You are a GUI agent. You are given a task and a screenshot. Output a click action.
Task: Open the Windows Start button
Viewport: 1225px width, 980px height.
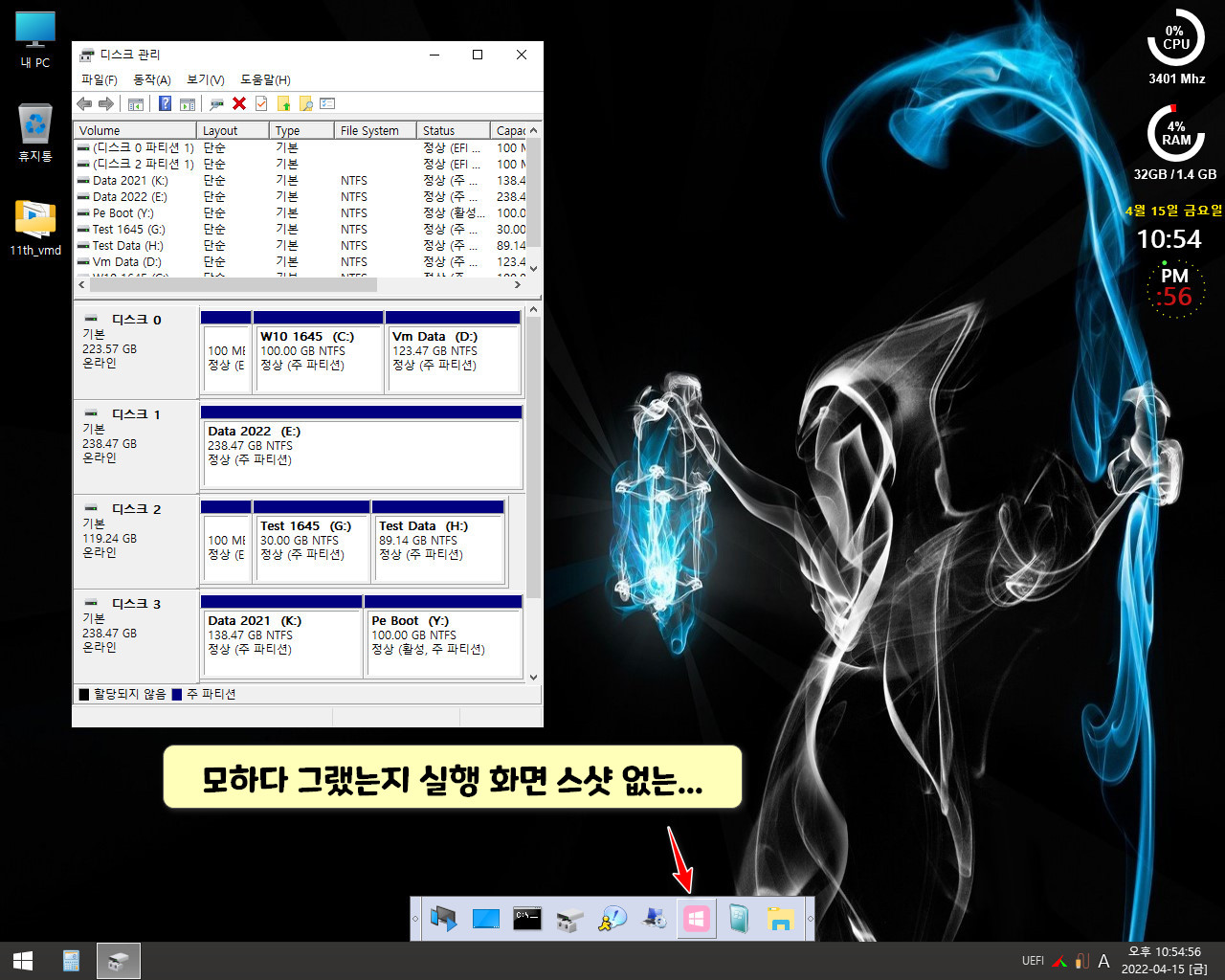(x=23, y=961)
